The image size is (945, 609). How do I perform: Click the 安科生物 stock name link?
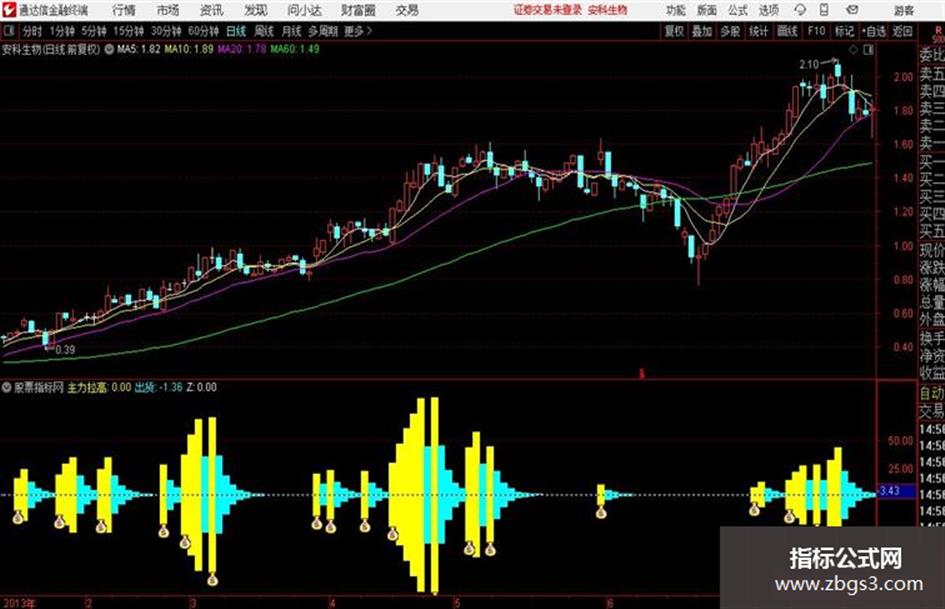pyautogui.click(x=608, y=10)
